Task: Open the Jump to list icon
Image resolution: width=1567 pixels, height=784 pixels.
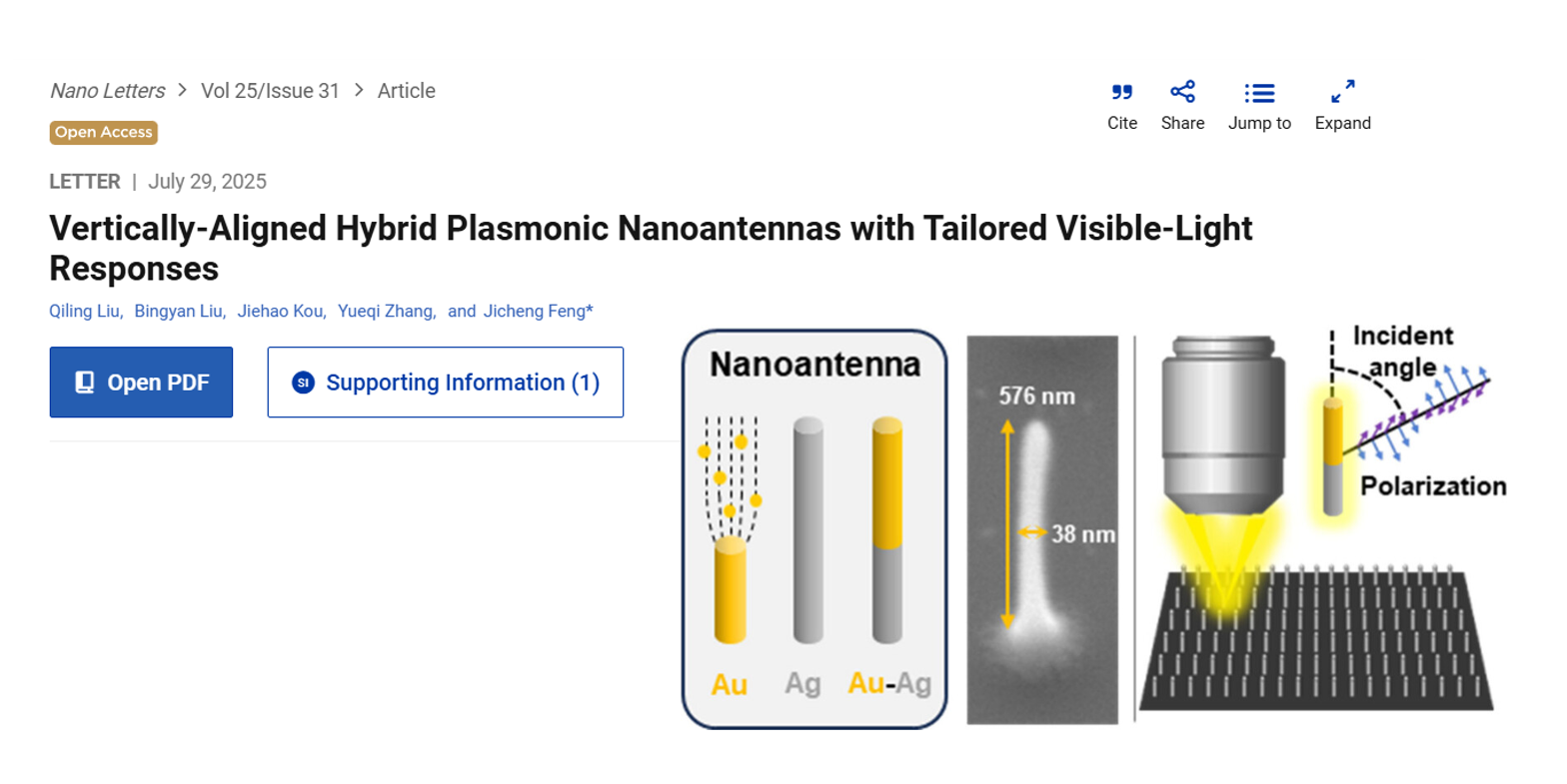Action: pos(1259,93)
